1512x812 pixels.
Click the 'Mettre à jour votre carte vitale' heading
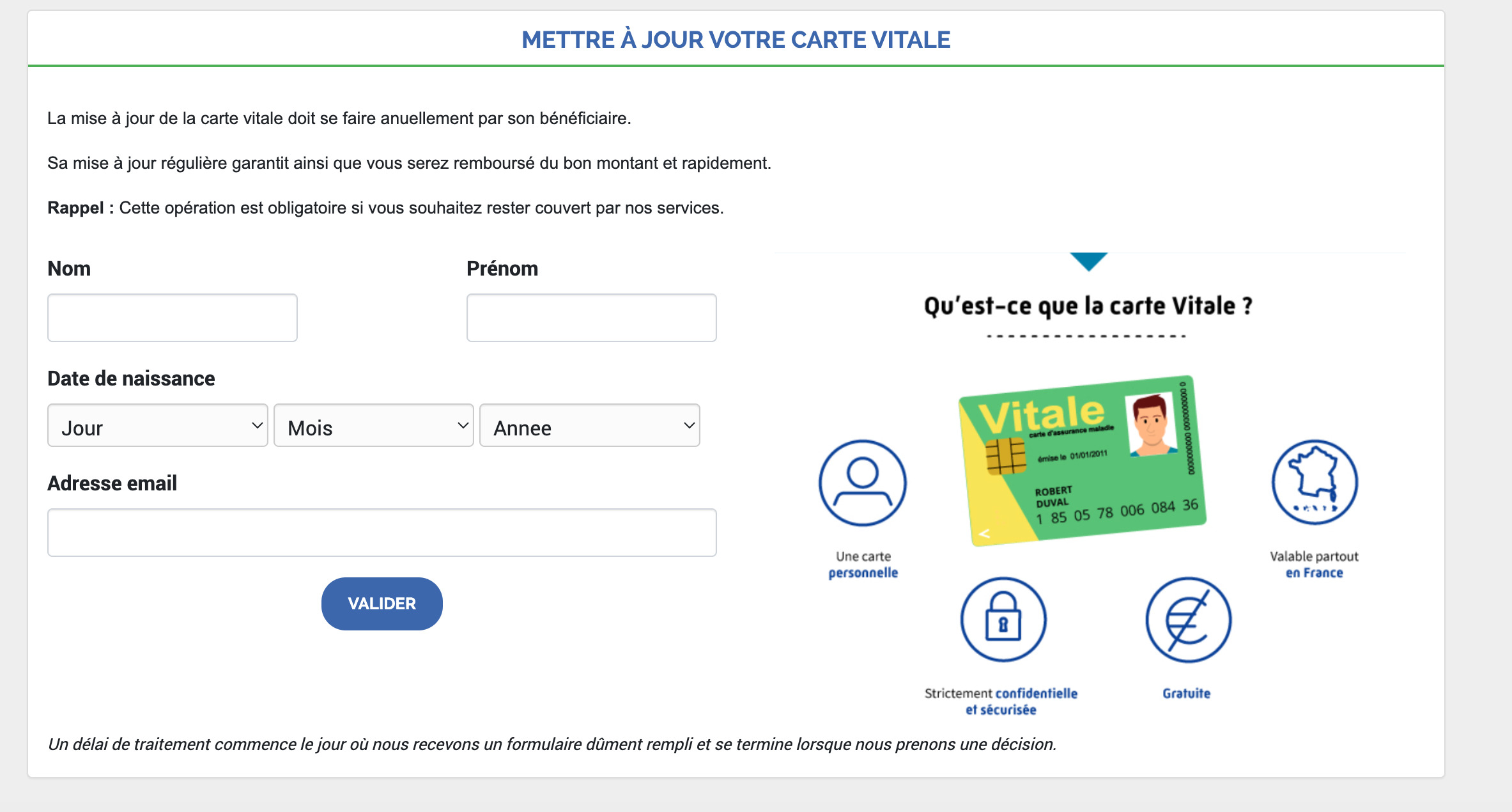click(x=736, y=40)
